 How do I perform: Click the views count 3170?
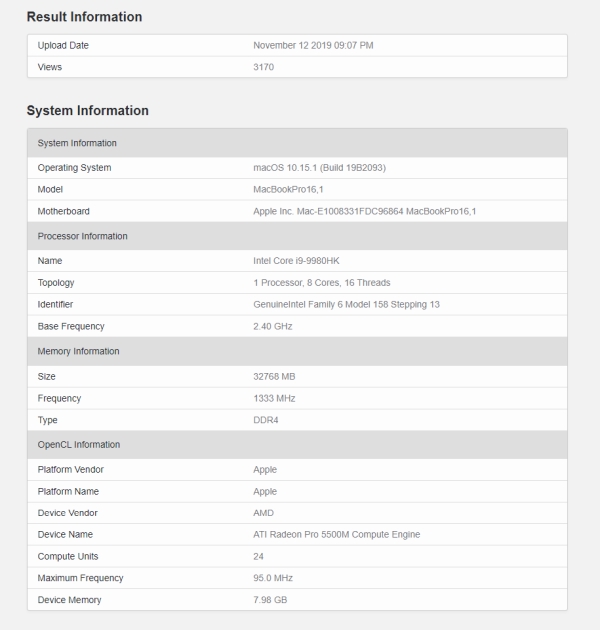(x=264, y=67)
